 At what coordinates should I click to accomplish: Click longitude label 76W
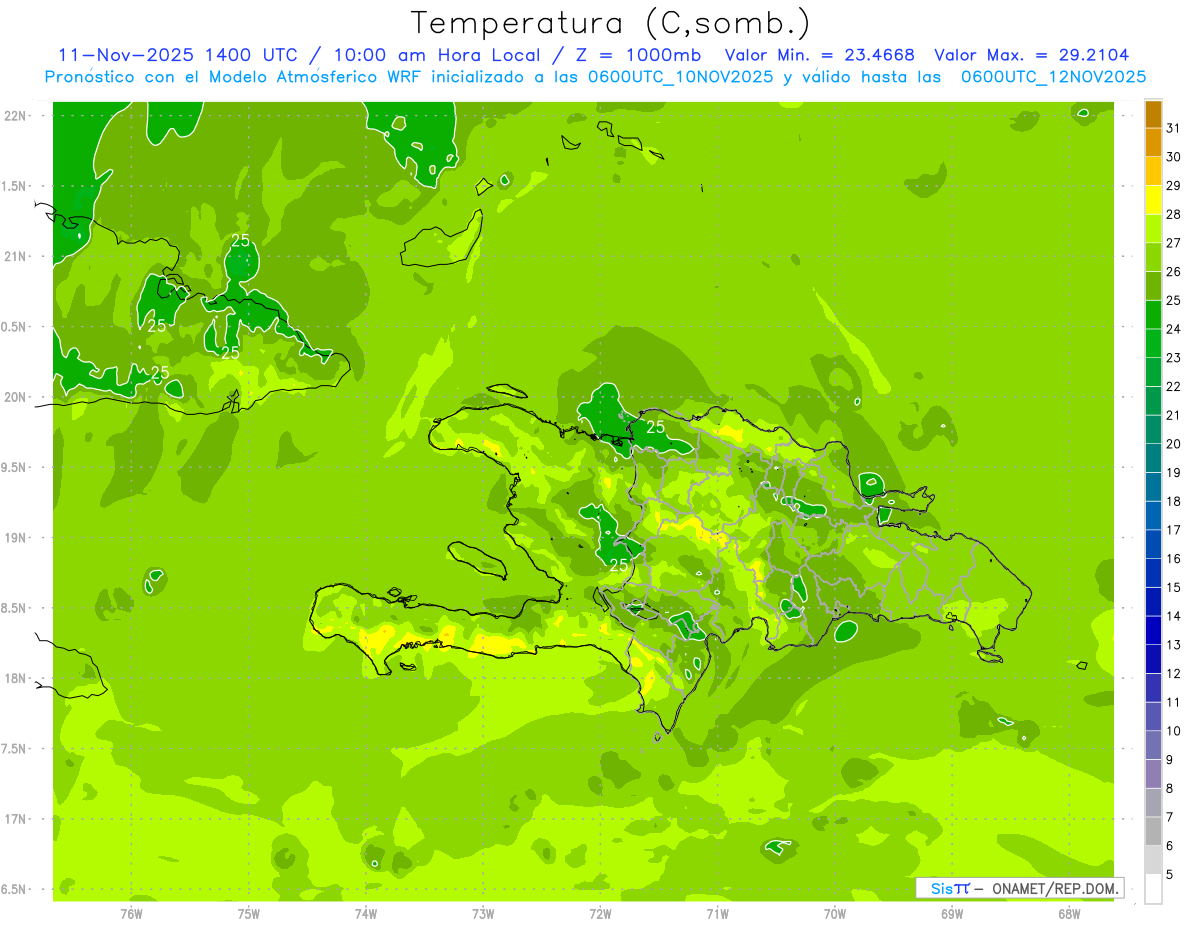[x=131, y=914]
